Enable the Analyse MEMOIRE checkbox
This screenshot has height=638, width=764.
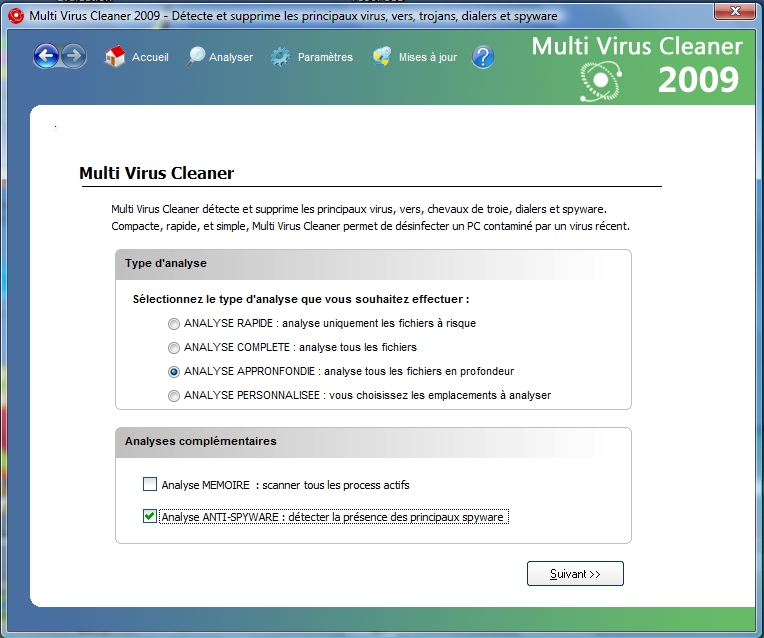click(150, 484)
